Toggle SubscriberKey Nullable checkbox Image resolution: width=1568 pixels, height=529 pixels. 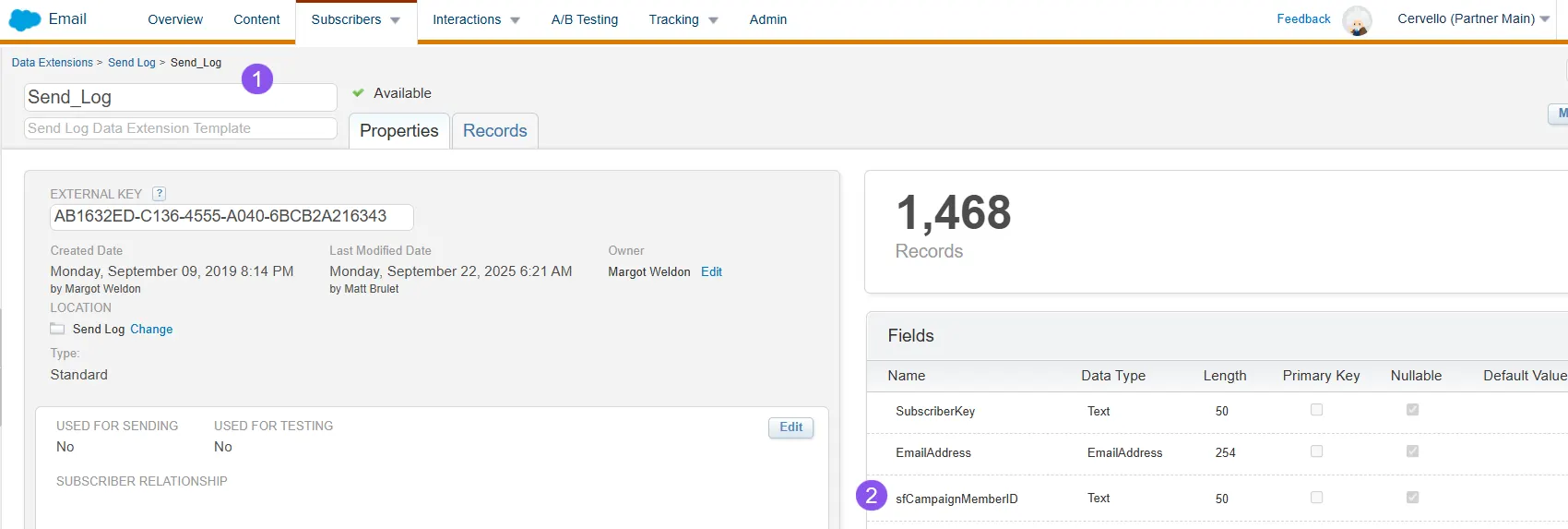[1412, 410]
